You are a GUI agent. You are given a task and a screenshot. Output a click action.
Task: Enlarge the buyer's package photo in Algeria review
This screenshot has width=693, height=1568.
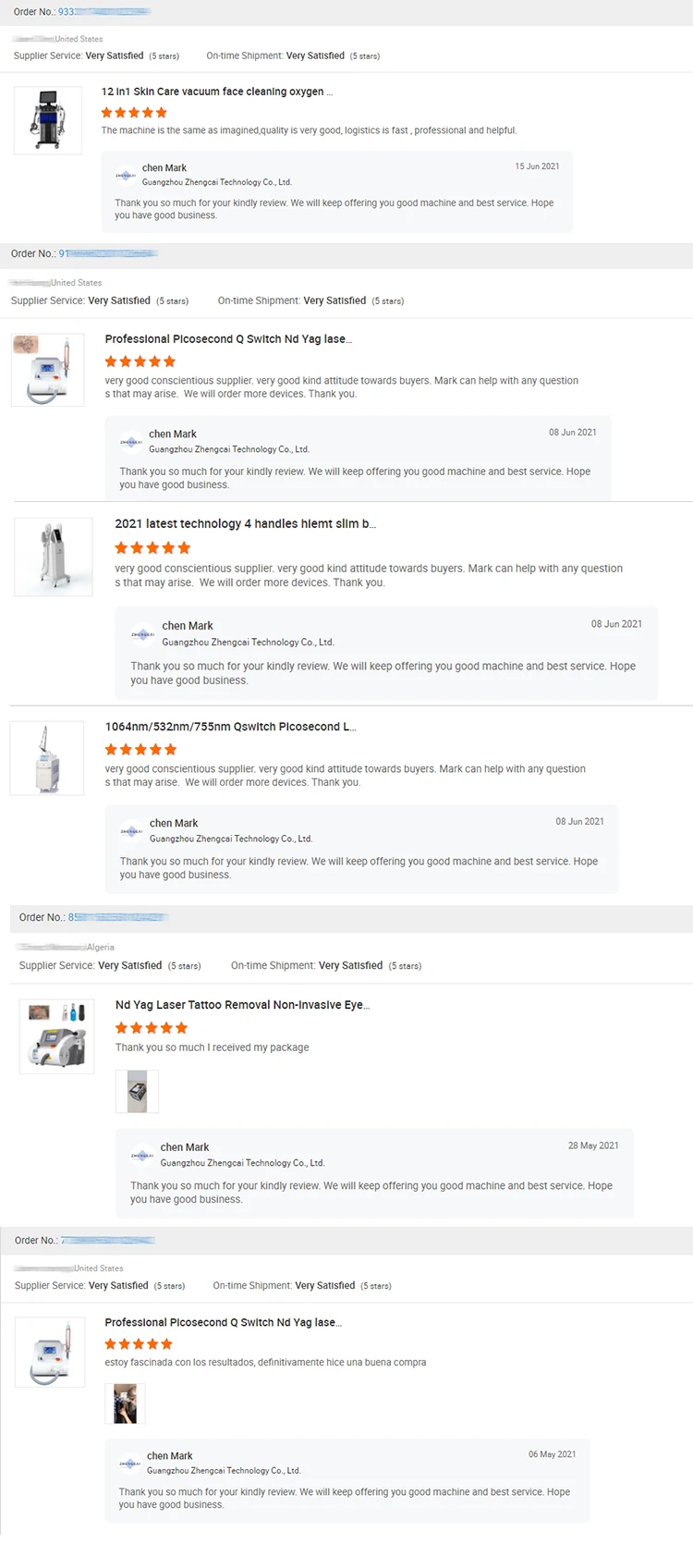(137, 1092)
